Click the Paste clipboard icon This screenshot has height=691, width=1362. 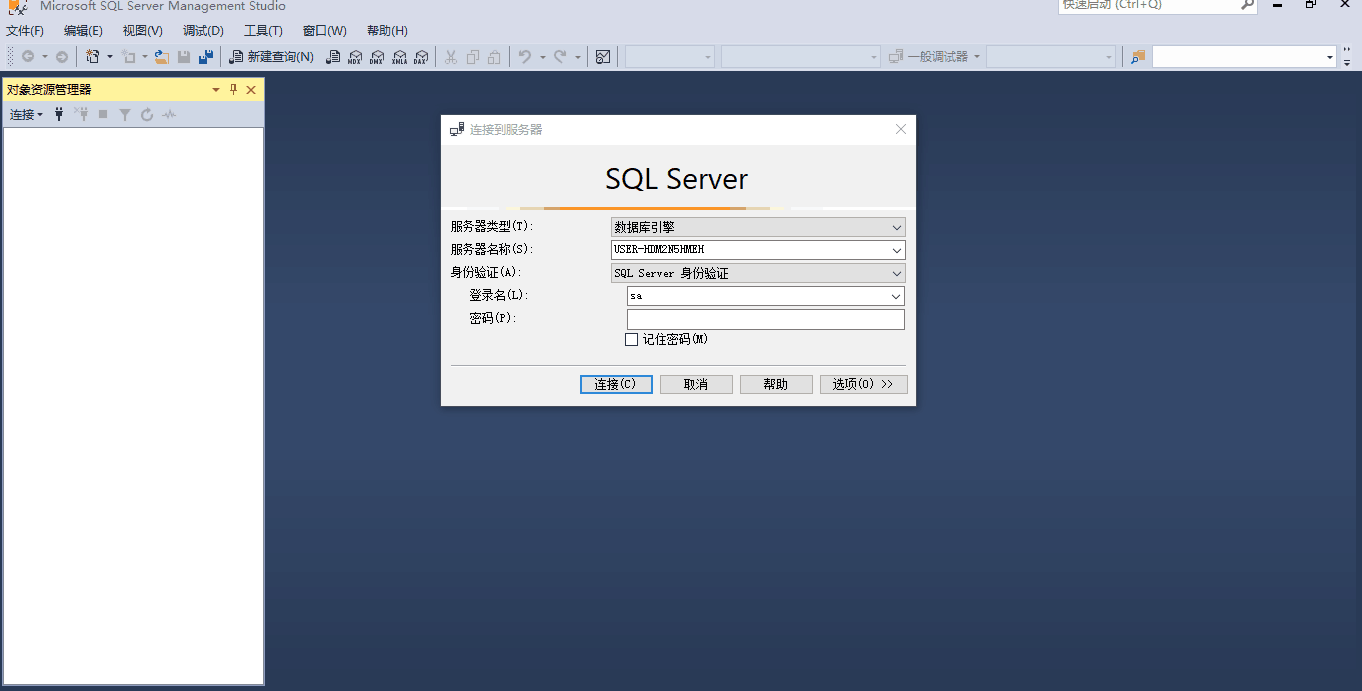tap(494, 57)
